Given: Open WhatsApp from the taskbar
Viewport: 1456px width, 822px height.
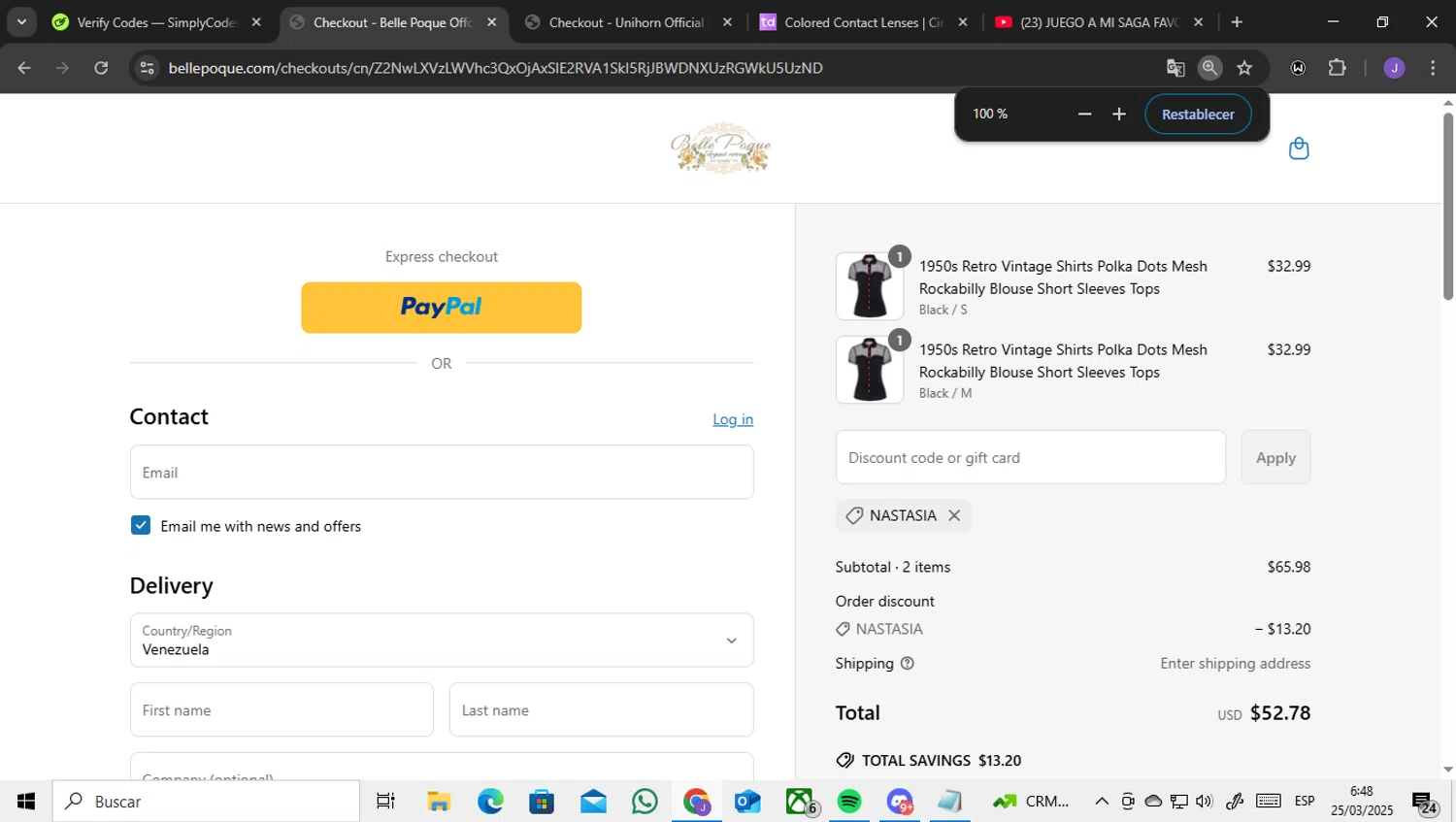Looking at the screenshot, I should (x=645, y=802).
